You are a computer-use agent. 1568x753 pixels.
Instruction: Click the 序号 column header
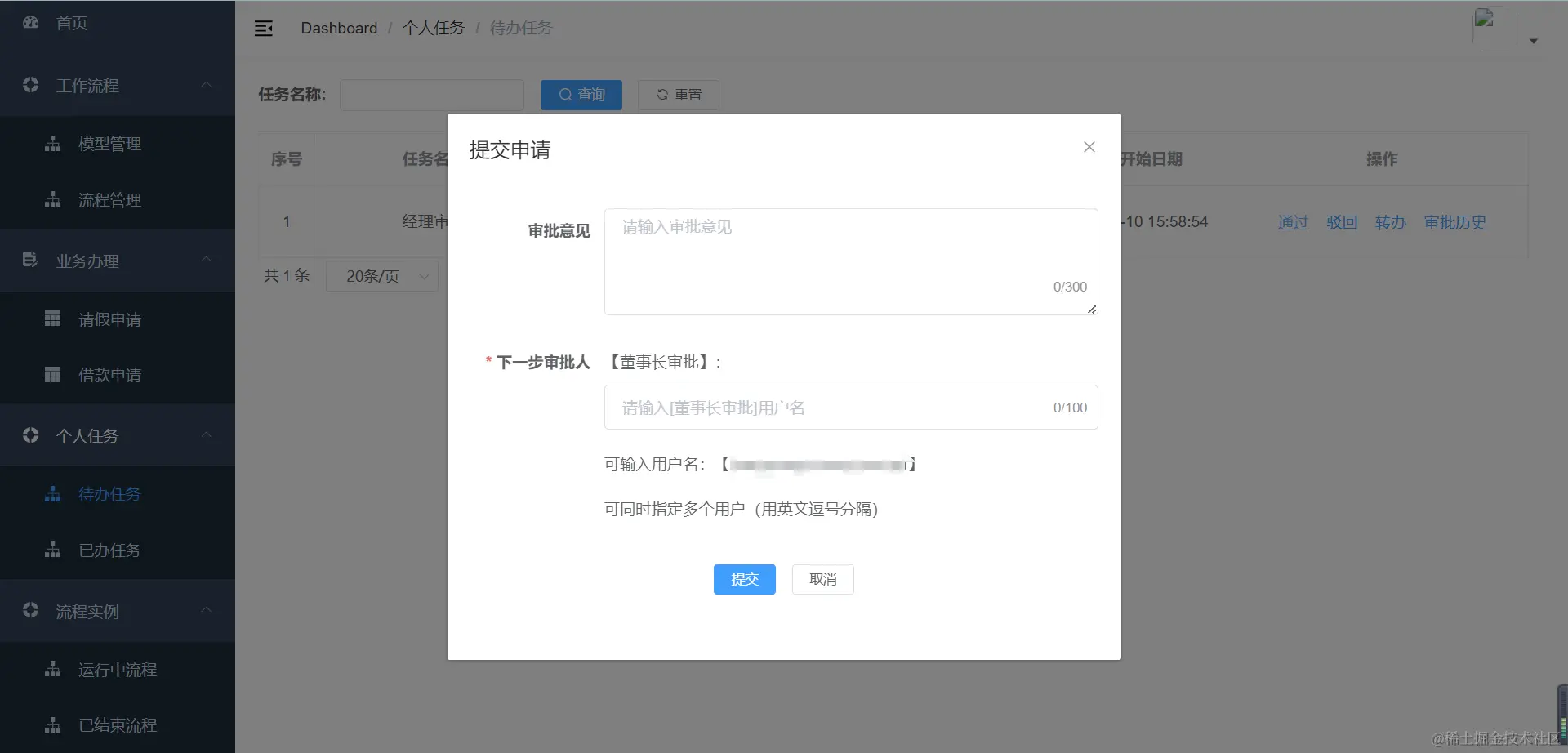pos(287,159)
